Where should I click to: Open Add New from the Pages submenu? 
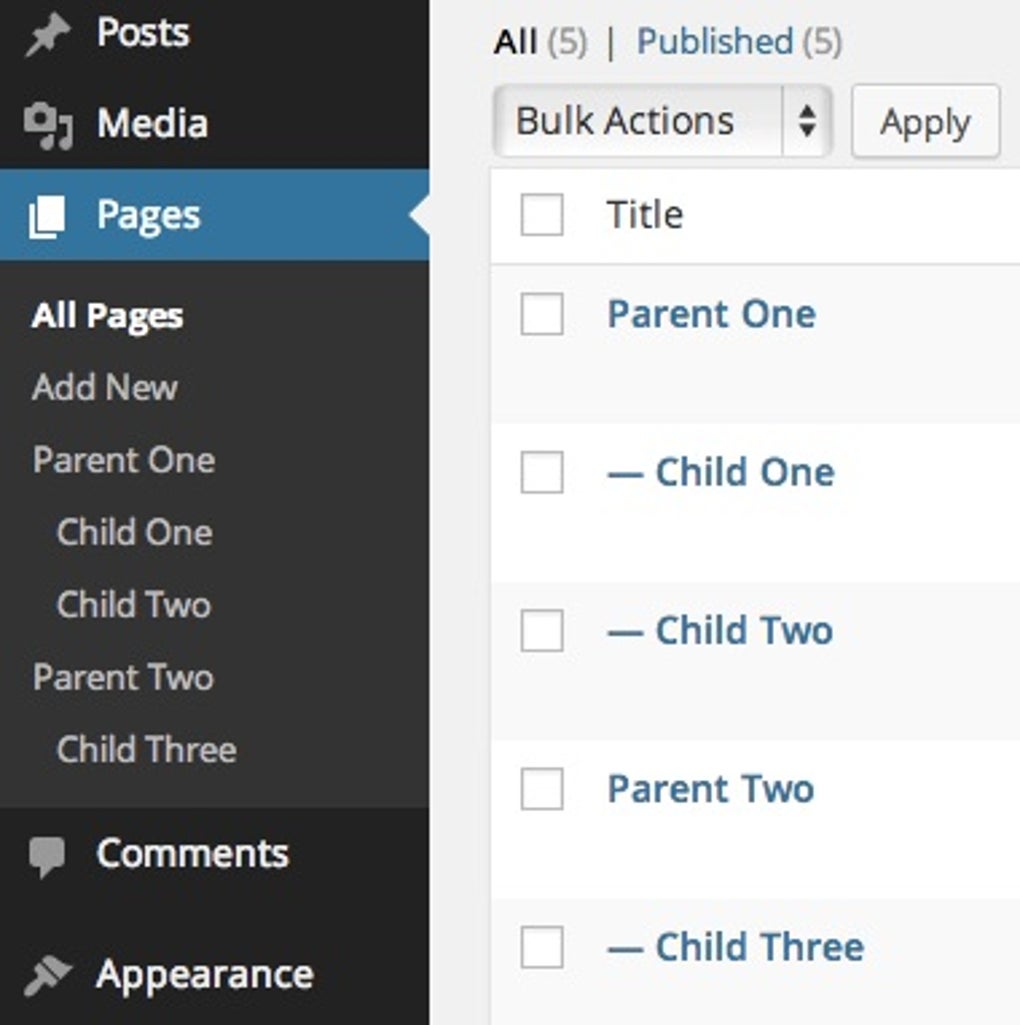click(104, 387)
